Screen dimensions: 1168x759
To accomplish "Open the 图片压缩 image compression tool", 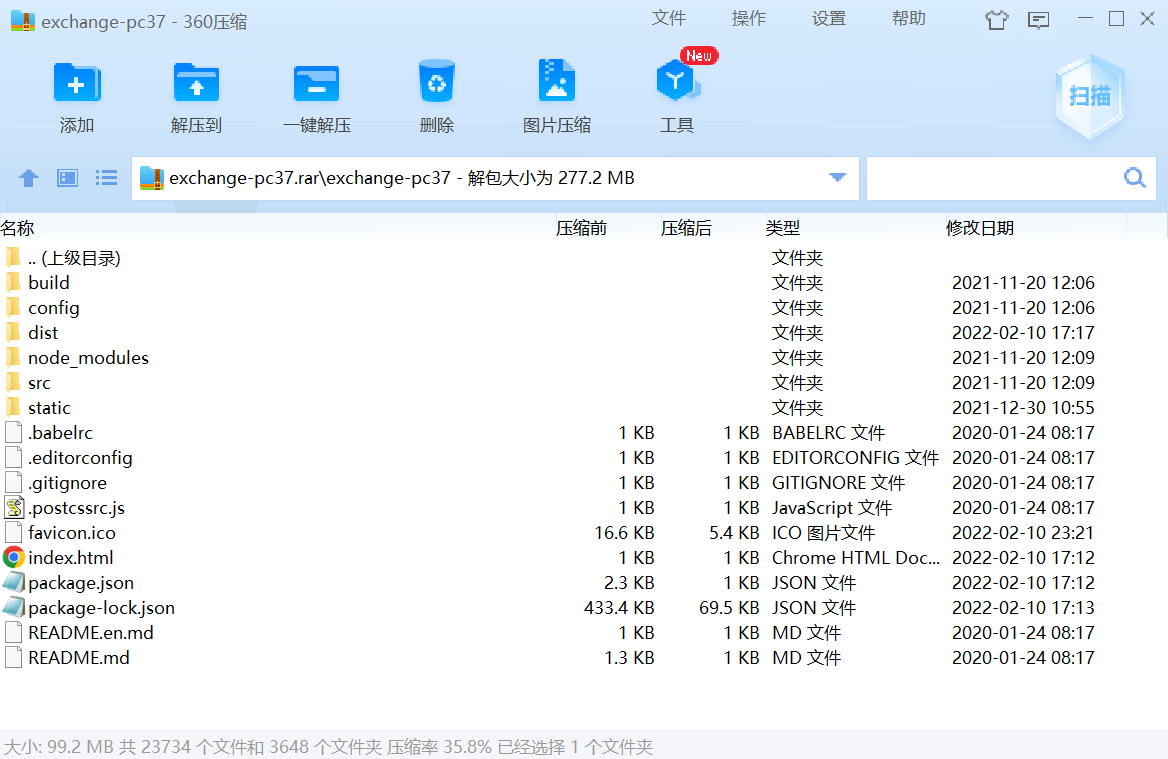I will click(557, 95).
